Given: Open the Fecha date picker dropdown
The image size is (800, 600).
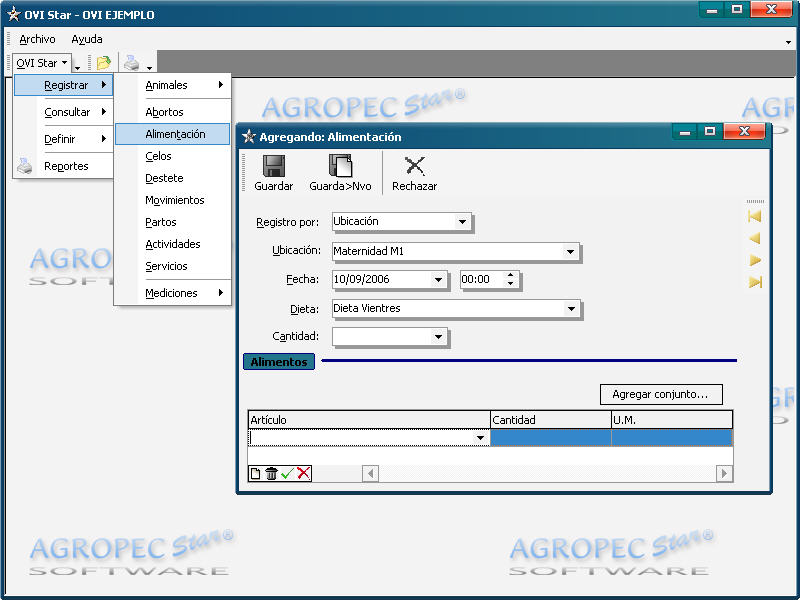Looking at the screenshot, I should point(438,280).
